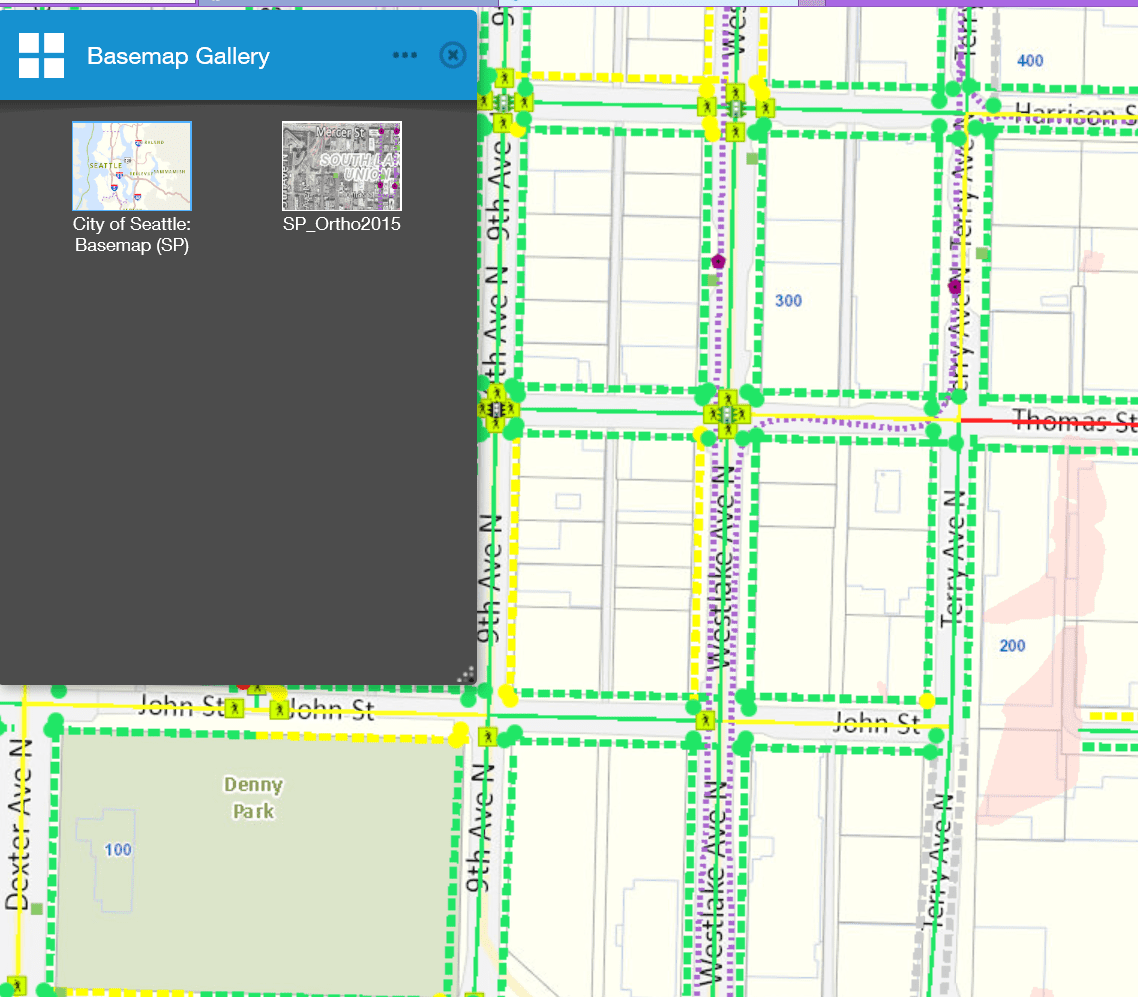Click the magenta marker on Terry Ave N
This screenshot has width=1138, height=997.
click(957, 287)
